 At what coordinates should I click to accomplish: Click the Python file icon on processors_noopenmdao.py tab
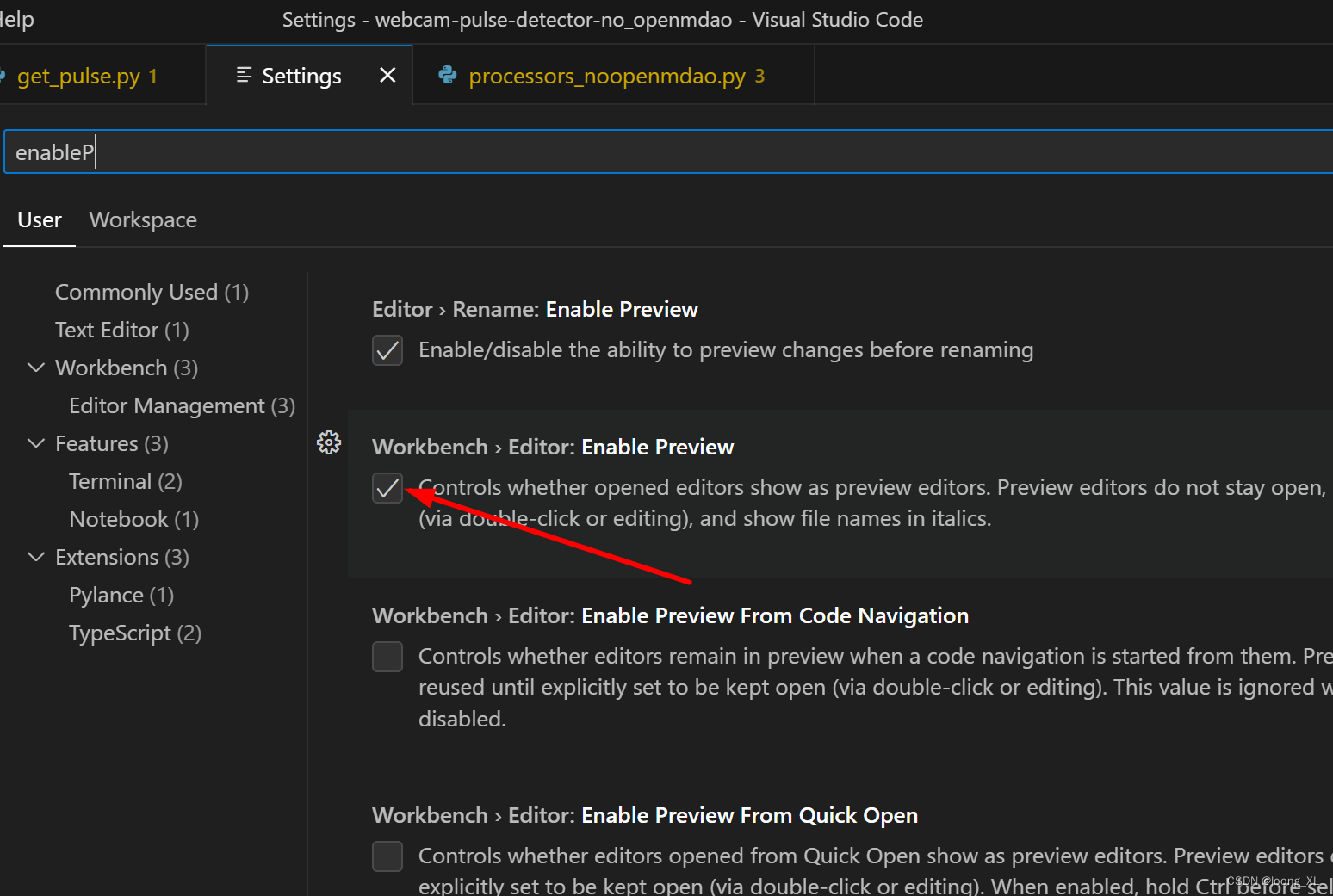(x=448, y=75)
